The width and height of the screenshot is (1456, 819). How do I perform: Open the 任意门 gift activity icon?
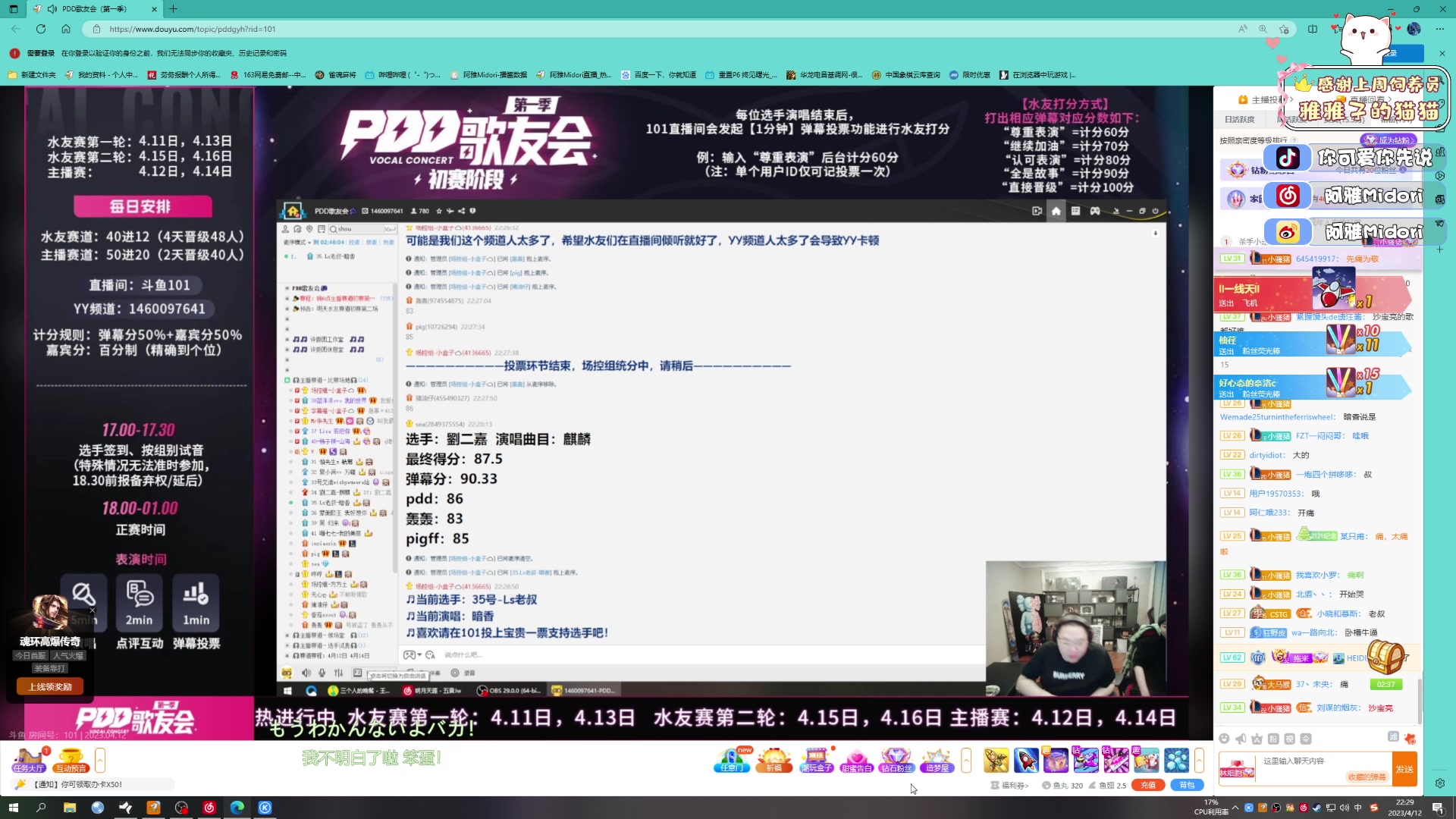731,759
